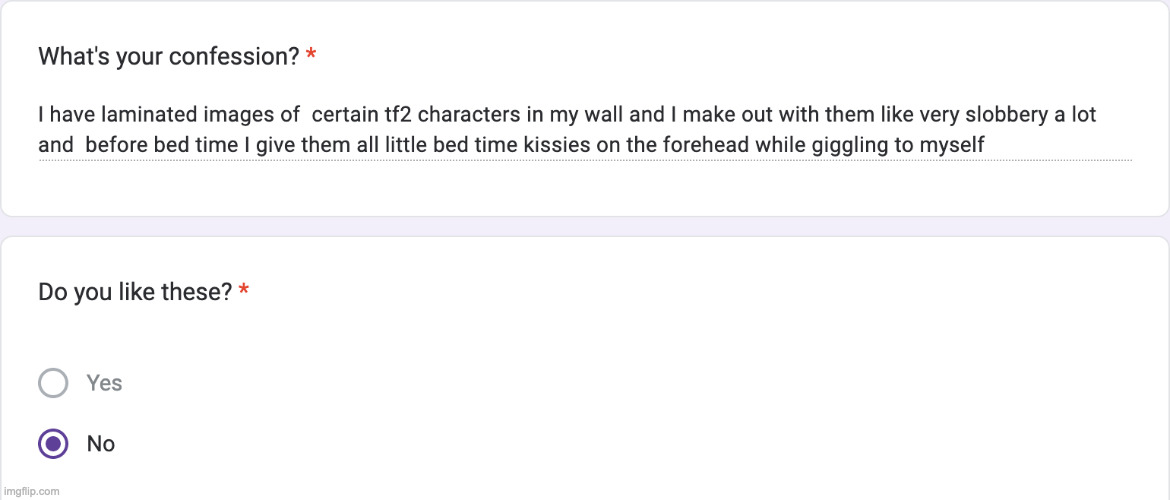1170x500 pixels.
Task: Place cursor after "myself" at the answer's end
Action: (986, 146)
